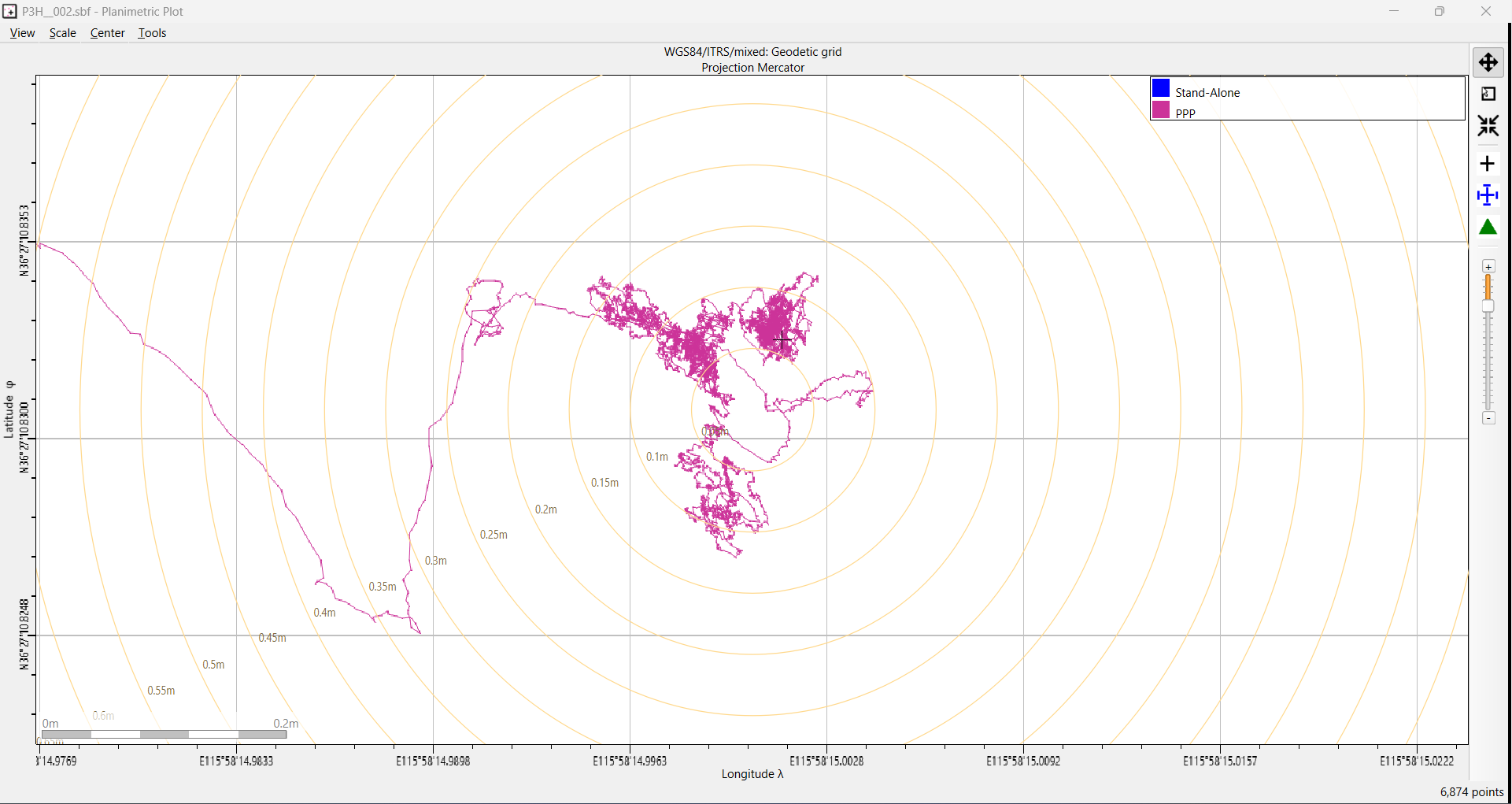Select the pan/move tool icon
Viewport: 1512px width, 804px height.
pos(1488,62)
